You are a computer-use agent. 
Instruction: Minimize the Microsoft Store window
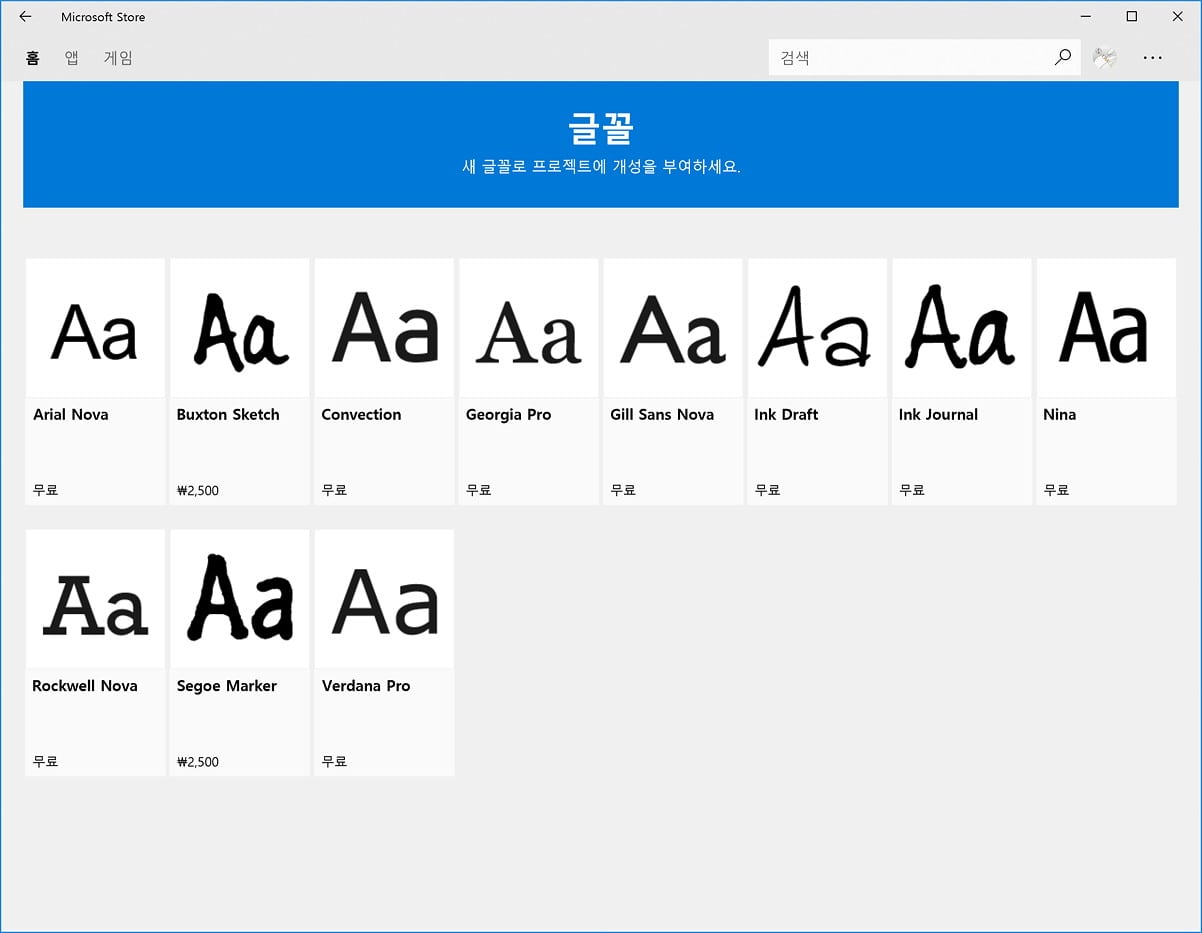1086,16
